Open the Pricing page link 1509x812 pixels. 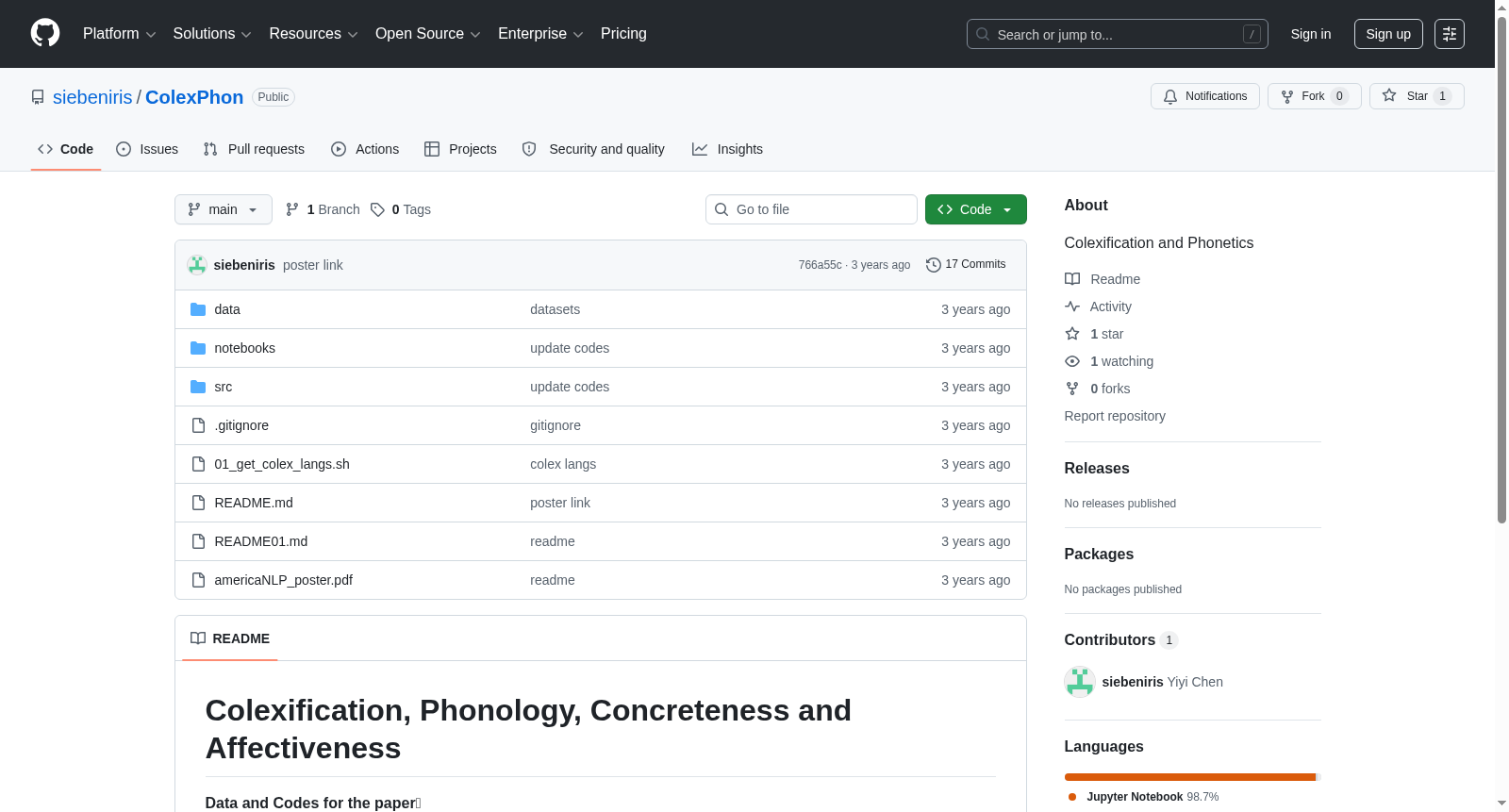(x=623, y=34)
